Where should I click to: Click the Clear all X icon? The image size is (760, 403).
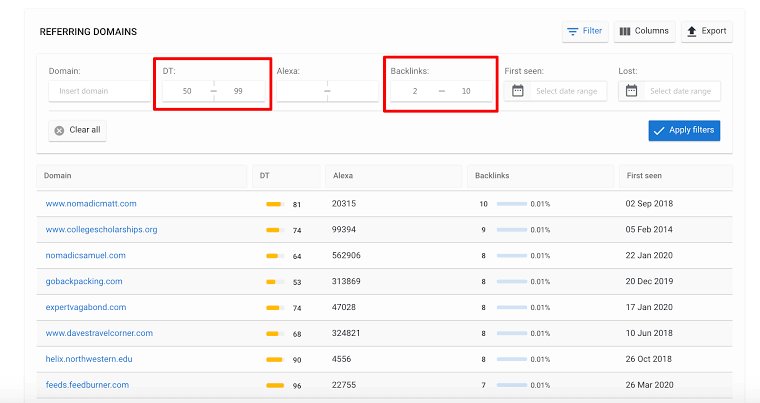(x=59, y=130)
